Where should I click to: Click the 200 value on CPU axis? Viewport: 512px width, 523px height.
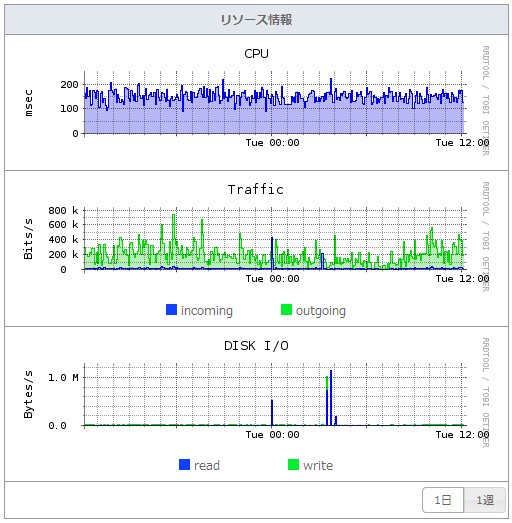click(x=69, y=85)
